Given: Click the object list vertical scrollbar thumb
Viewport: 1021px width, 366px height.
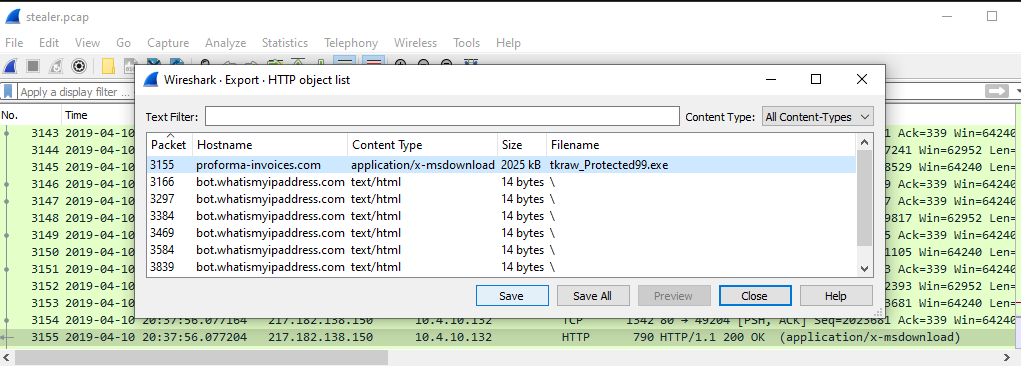Looking at the screenshot, I should point(864,198).
